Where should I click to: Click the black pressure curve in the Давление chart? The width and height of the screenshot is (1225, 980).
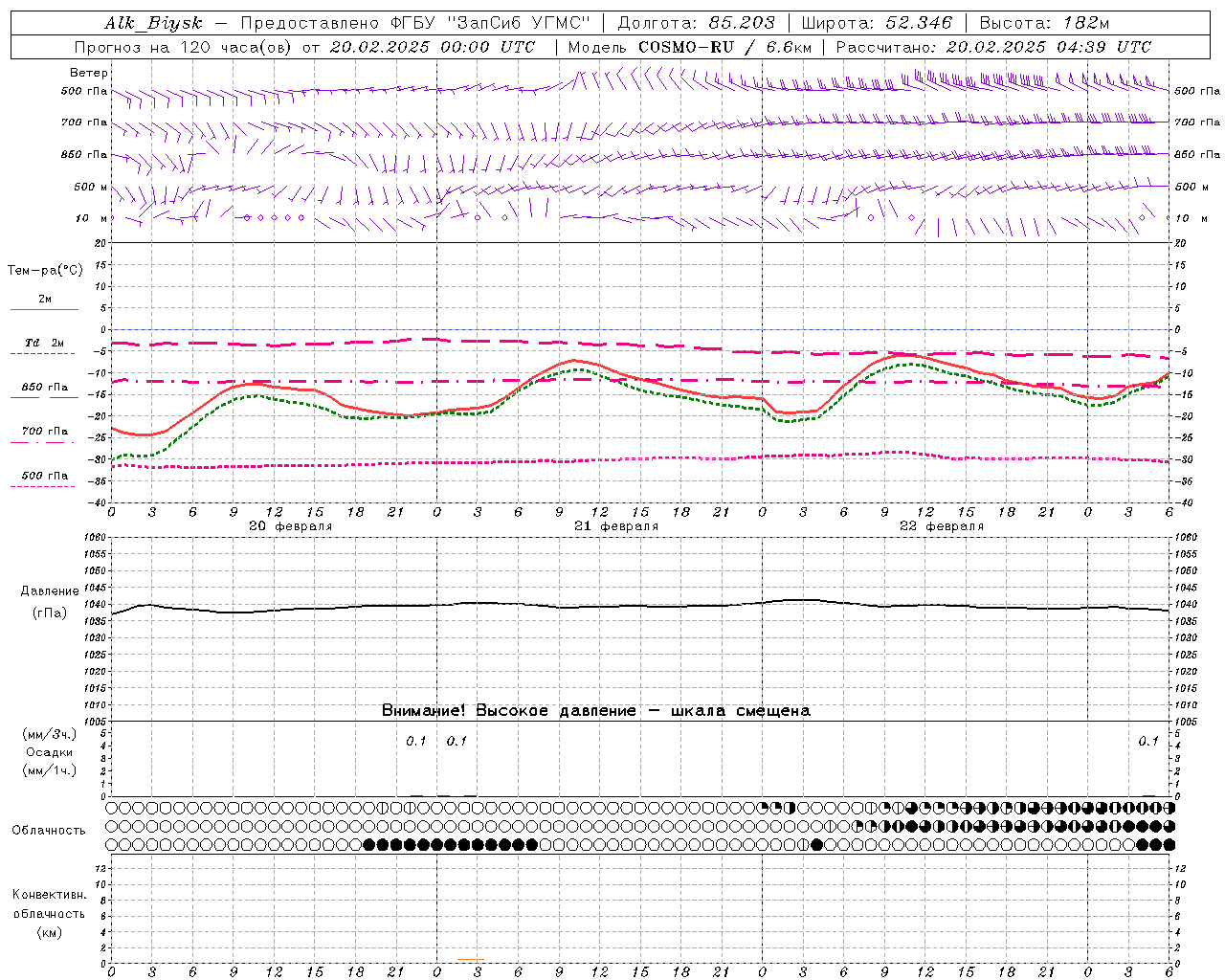tap(640, 606)
